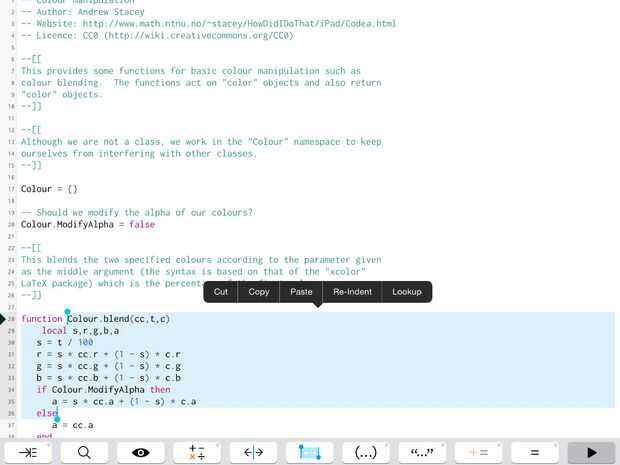Screen dimensions: 620x465
Task: Tap the line beginning "b = s * cc.b"
Action: (x=109, y=378)
